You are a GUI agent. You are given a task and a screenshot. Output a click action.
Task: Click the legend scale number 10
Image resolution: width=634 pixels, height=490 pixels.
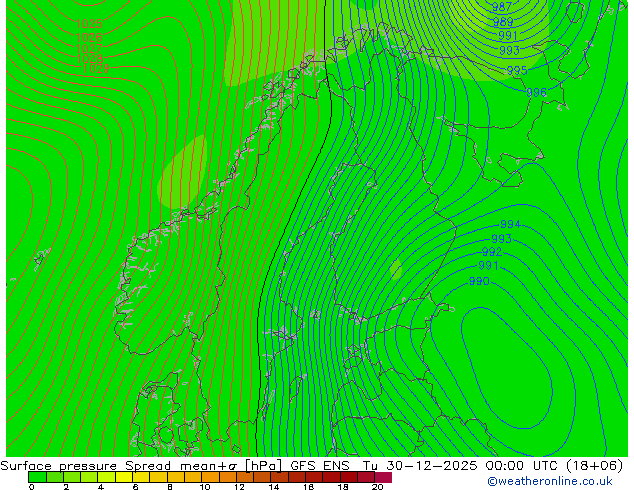tap(205, 487)
